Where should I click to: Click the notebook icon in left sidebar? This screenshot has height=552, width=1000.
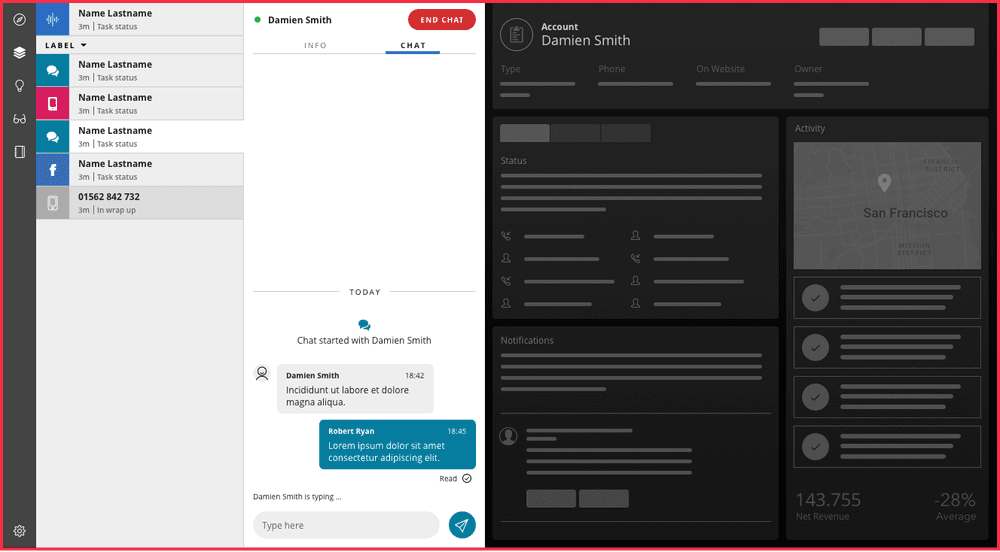click(x=19, y=152)
